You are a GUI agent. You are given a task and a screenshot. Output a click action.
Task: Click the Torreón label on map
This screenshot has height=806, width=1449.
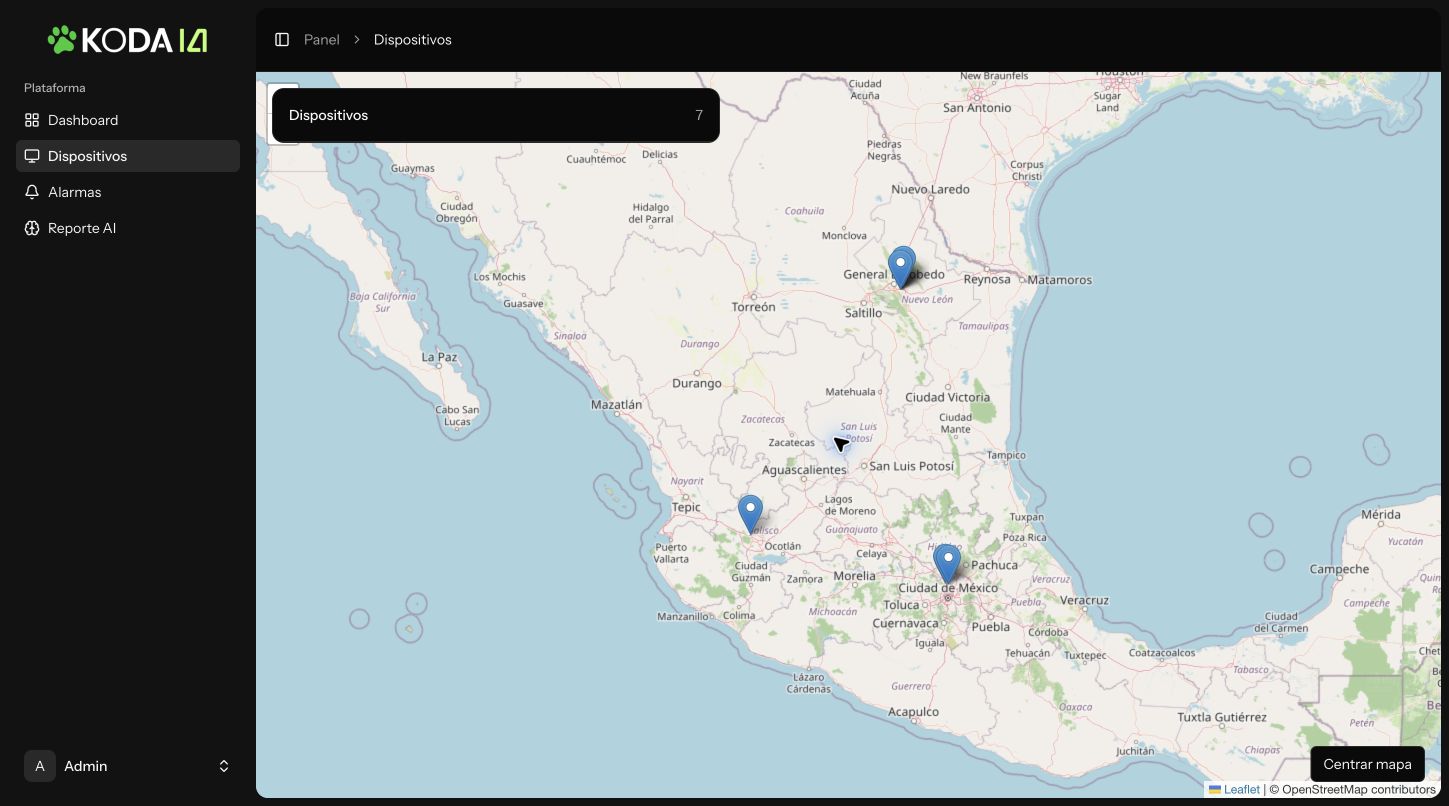(x=754, y=307)
